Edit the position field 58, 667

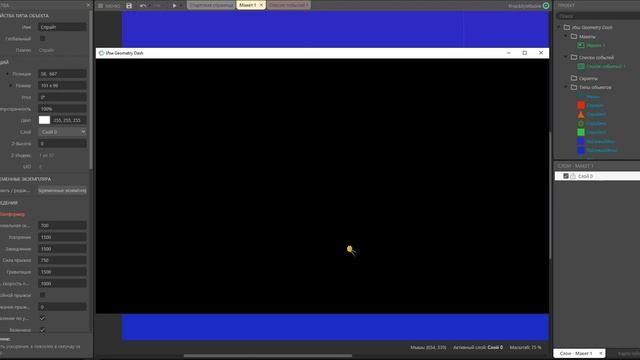[x=62, y=74]
